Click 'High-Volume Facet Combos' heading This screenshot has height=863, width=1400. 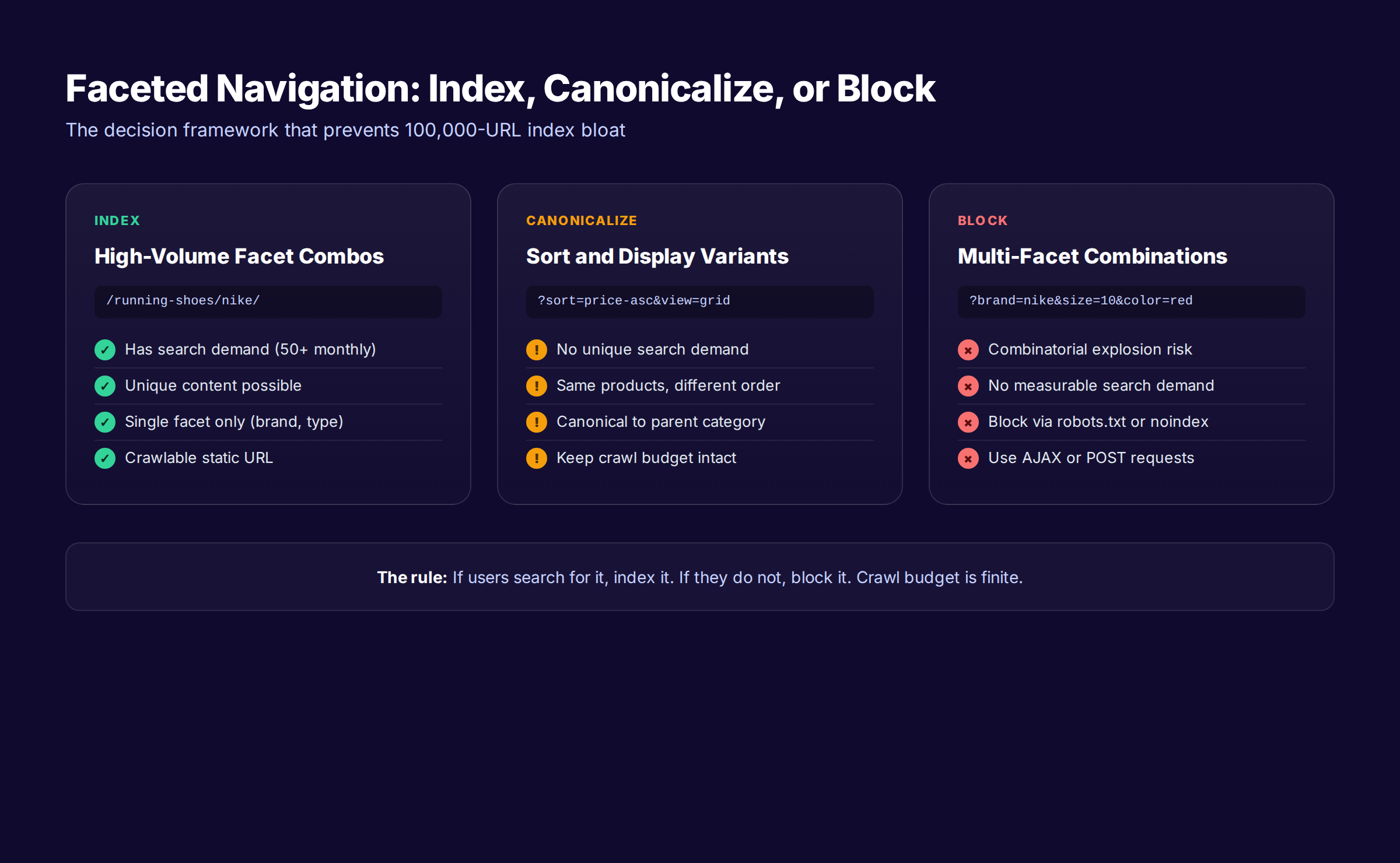tap(239, 257)
